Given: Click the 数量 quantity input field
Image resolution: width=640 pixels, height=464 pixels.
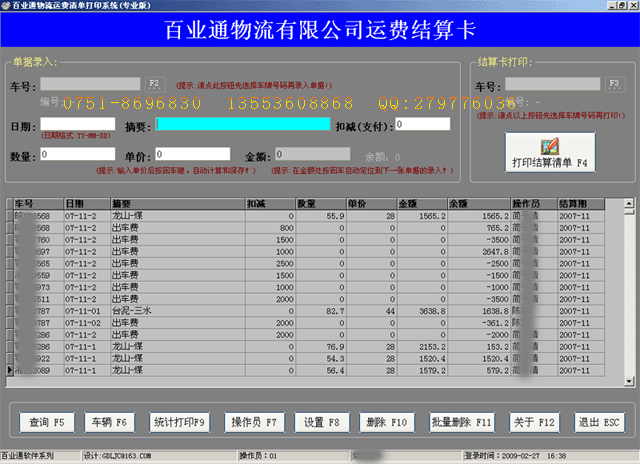Looking at the screenshot, I should click(x=77, y=155).
